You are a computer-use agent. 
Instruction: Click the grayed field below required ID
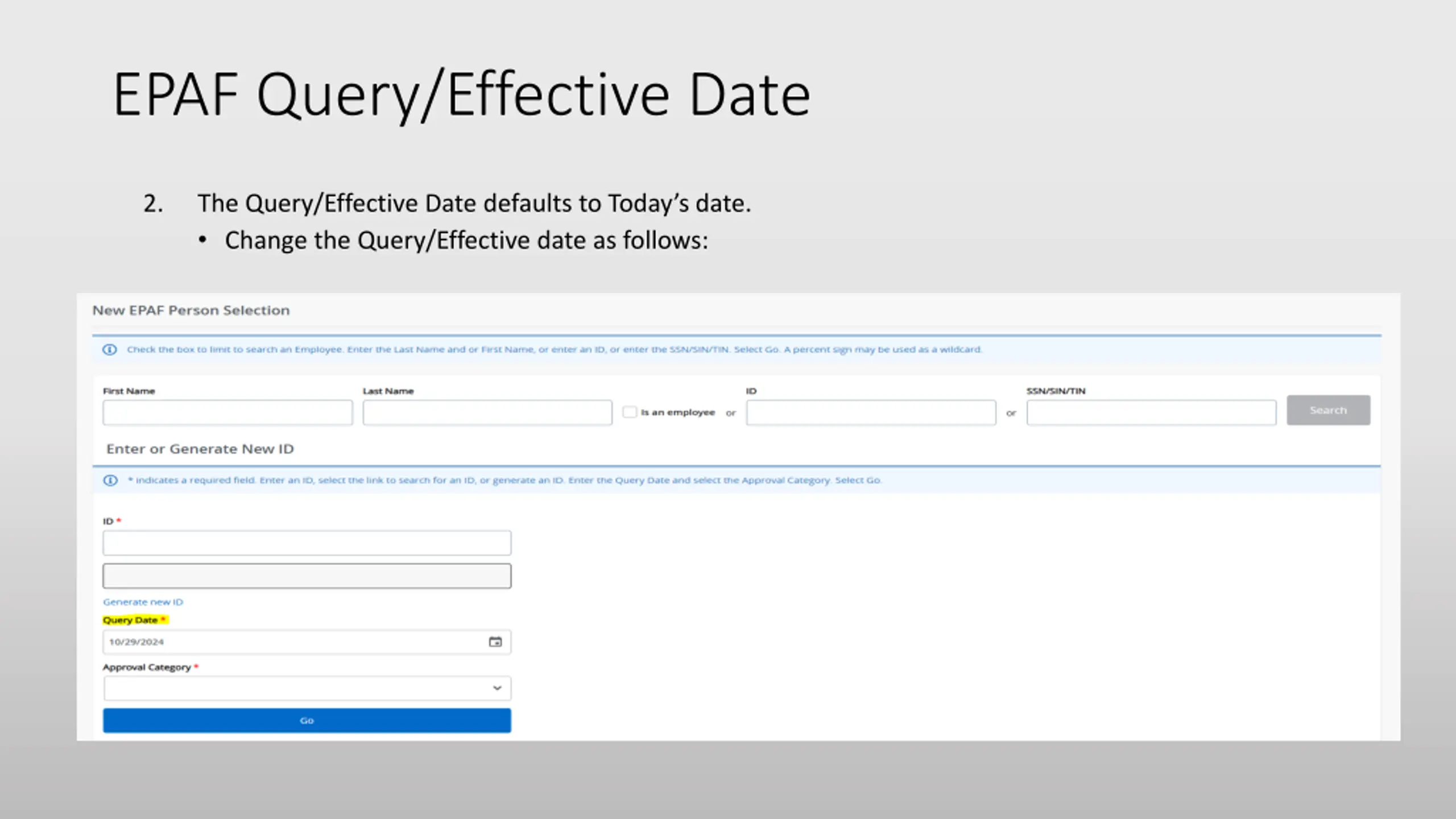(x=307, y=576)
